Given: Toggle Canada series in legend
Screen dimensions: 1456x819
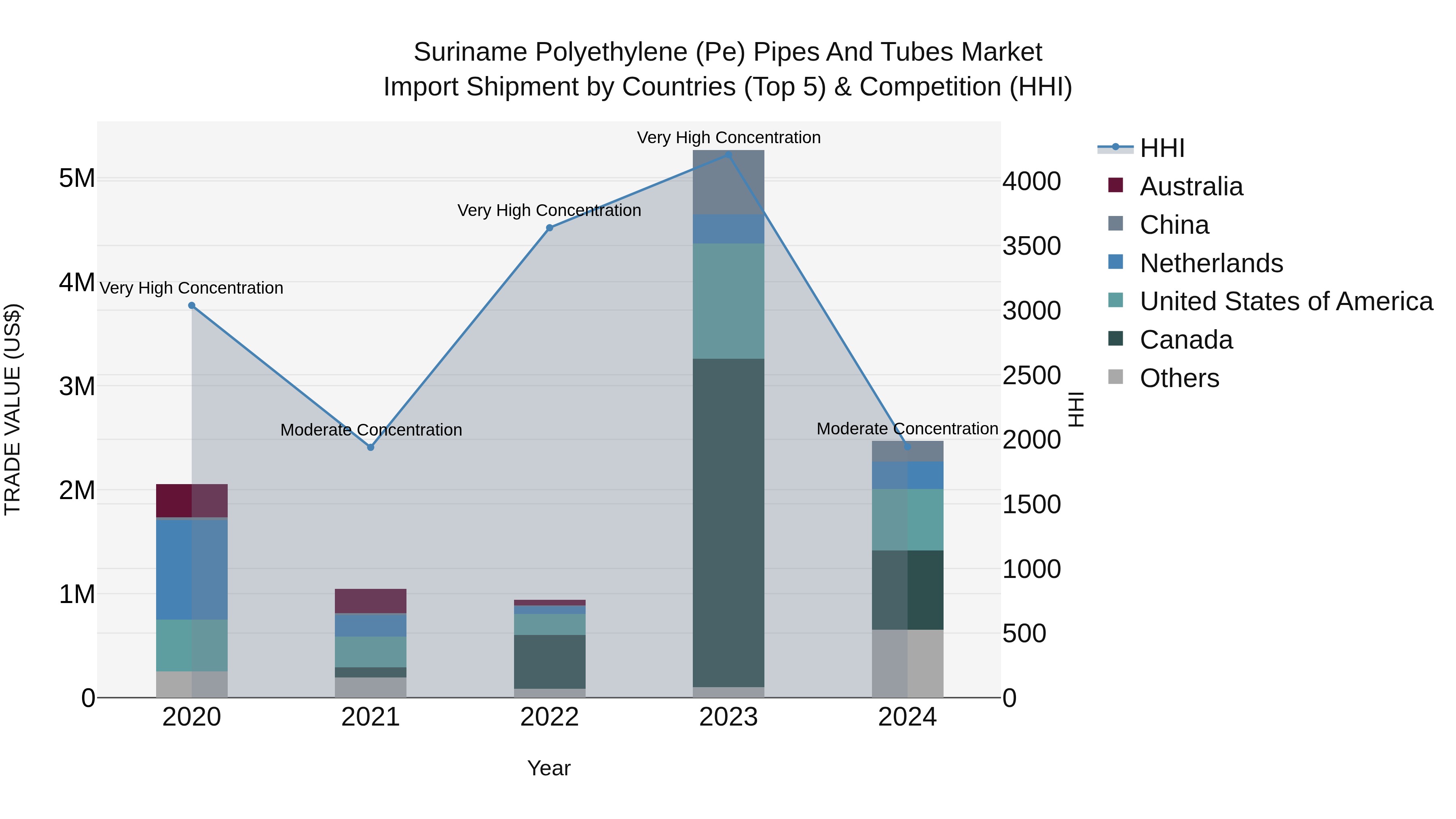Looking at the screenshot, I should (1170, 340).
